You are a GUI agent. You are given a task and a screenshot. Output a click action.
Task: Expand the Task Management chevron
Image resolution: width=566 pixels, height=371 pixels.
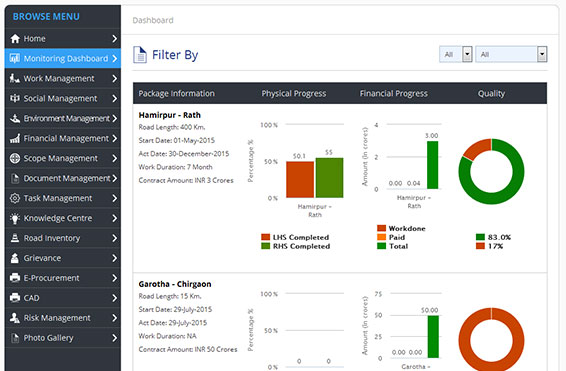pyautogui.click(x=114, y=198)
